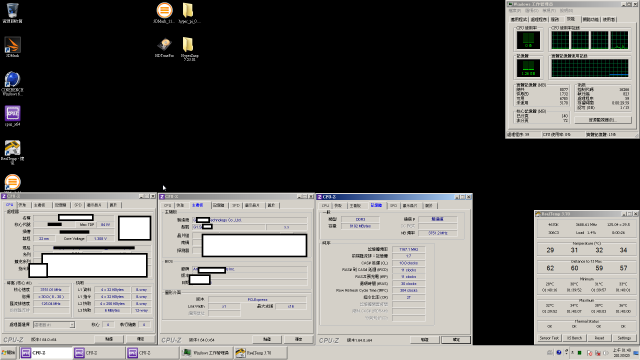Image resolution: width=640 pixels, height=360 pixels.
Task: Switch to RealTemp 3.70 in the taskbar
Action: click(x=260, y=353)
